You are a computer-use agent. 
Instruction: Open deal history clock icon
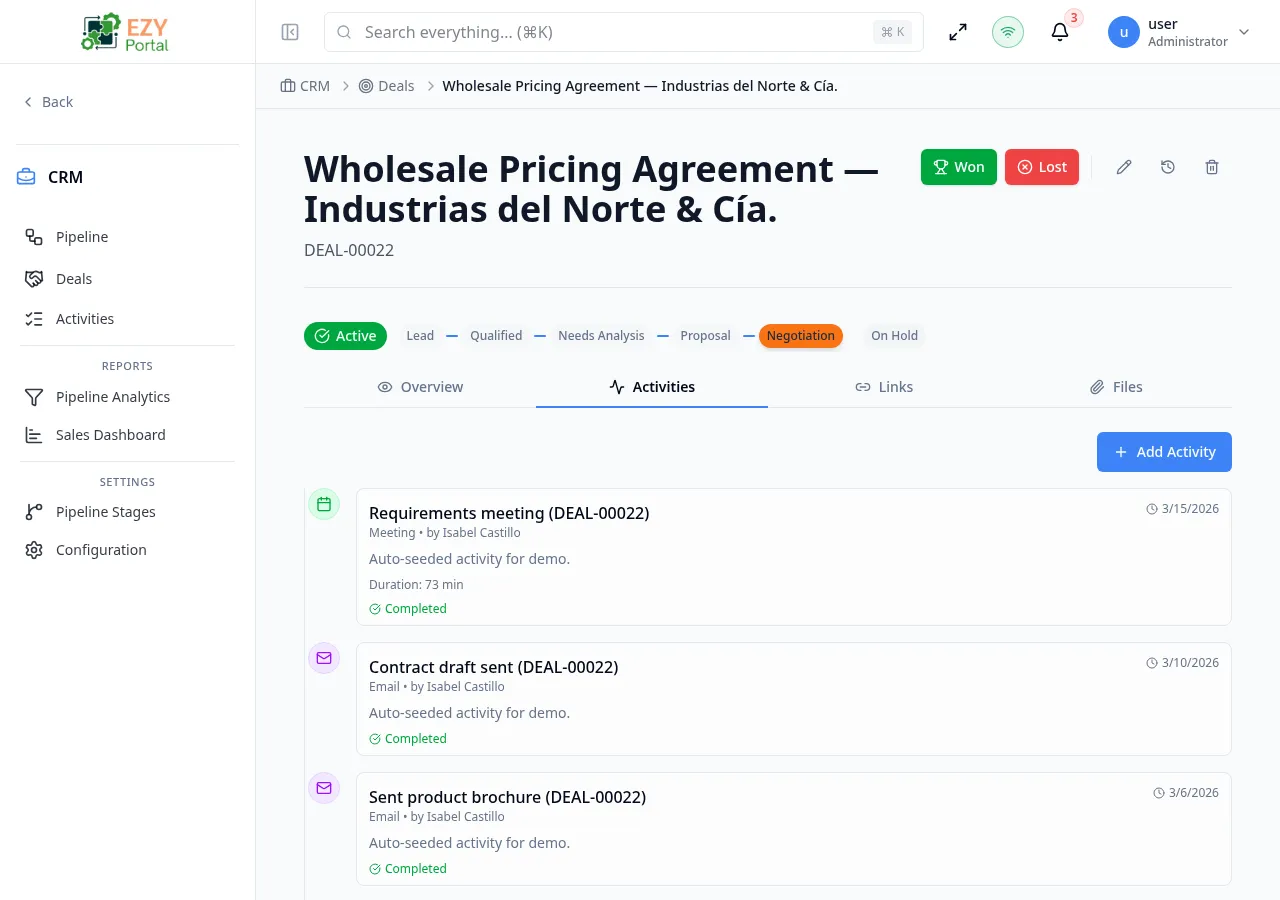pyautogui.click(x=1168, y=167)
